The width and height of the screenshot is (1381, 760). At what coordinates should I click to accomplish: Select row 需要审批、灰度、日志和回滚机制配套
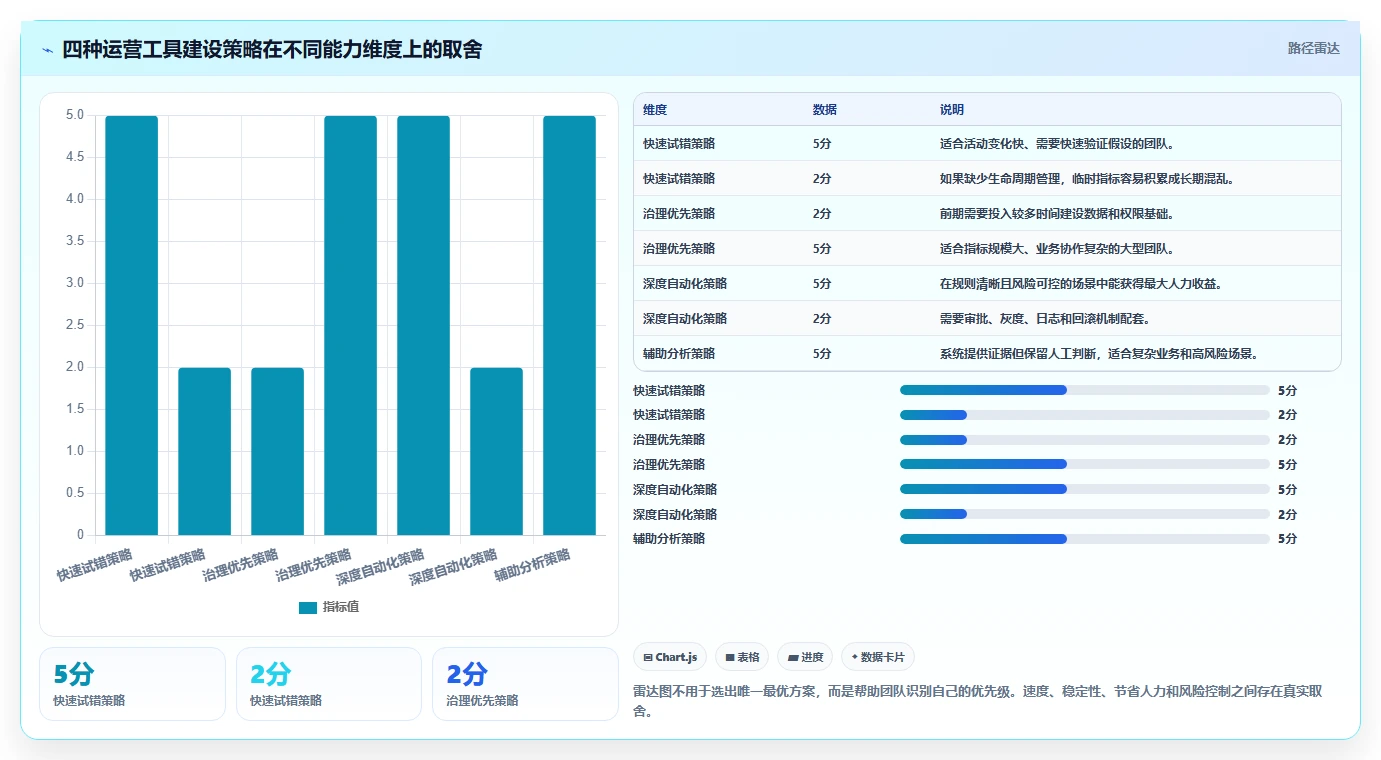click(987, 318)
